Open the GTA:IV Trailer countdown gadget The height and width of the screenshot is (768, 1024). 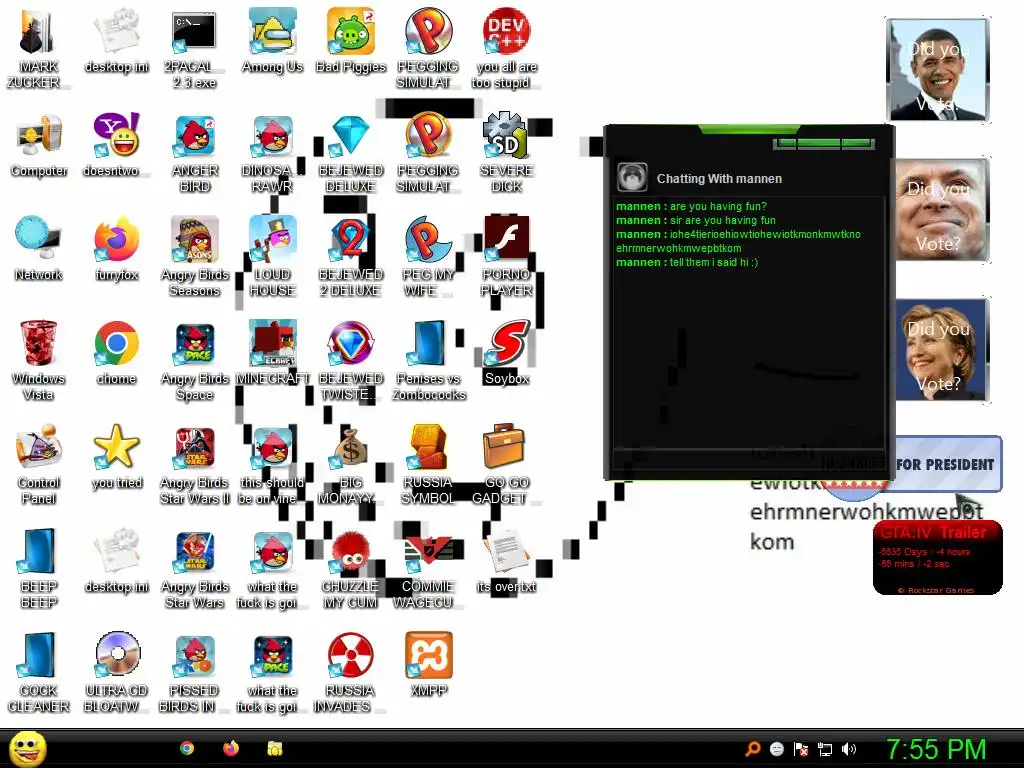click(938, 557)
